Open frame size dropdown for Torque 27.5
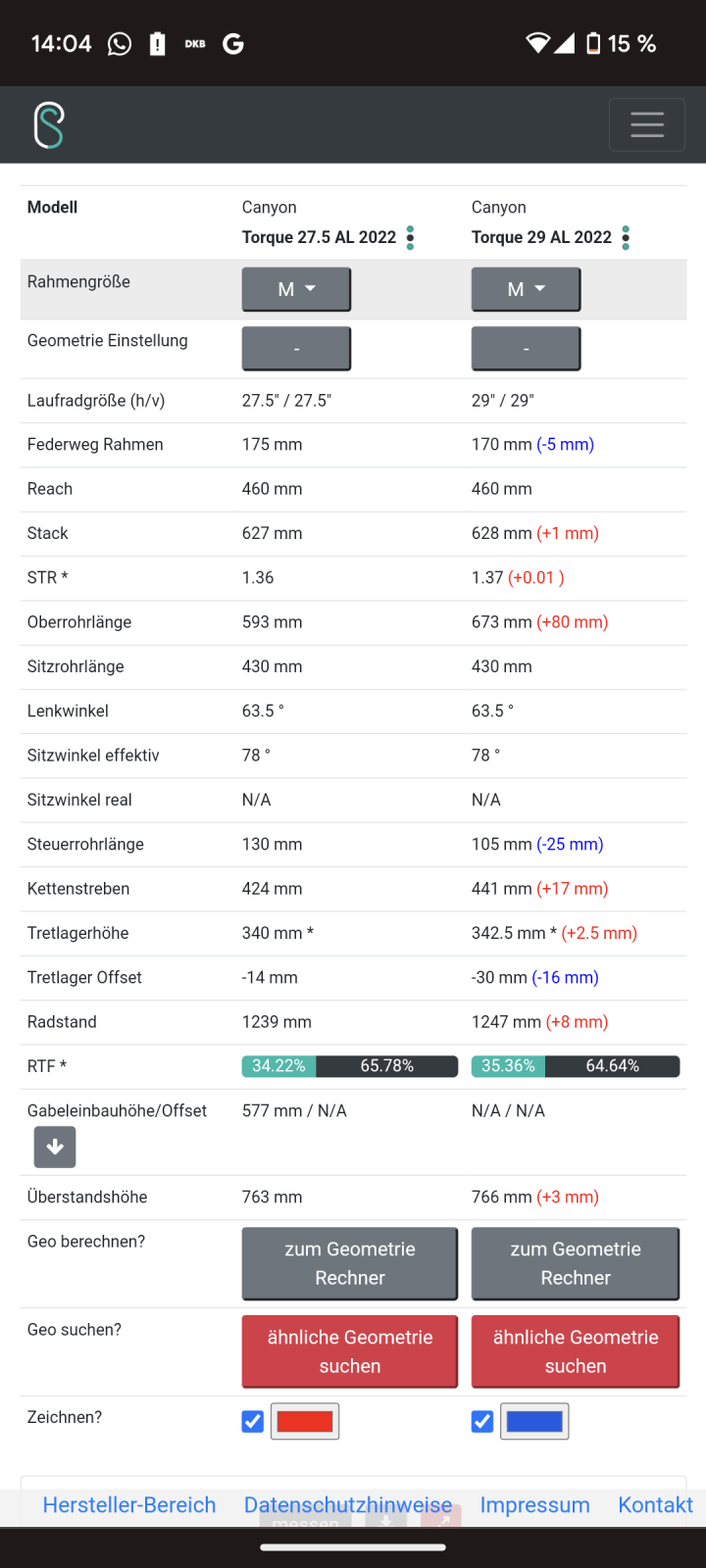The image size is (706, 1568). coord(296,289)
